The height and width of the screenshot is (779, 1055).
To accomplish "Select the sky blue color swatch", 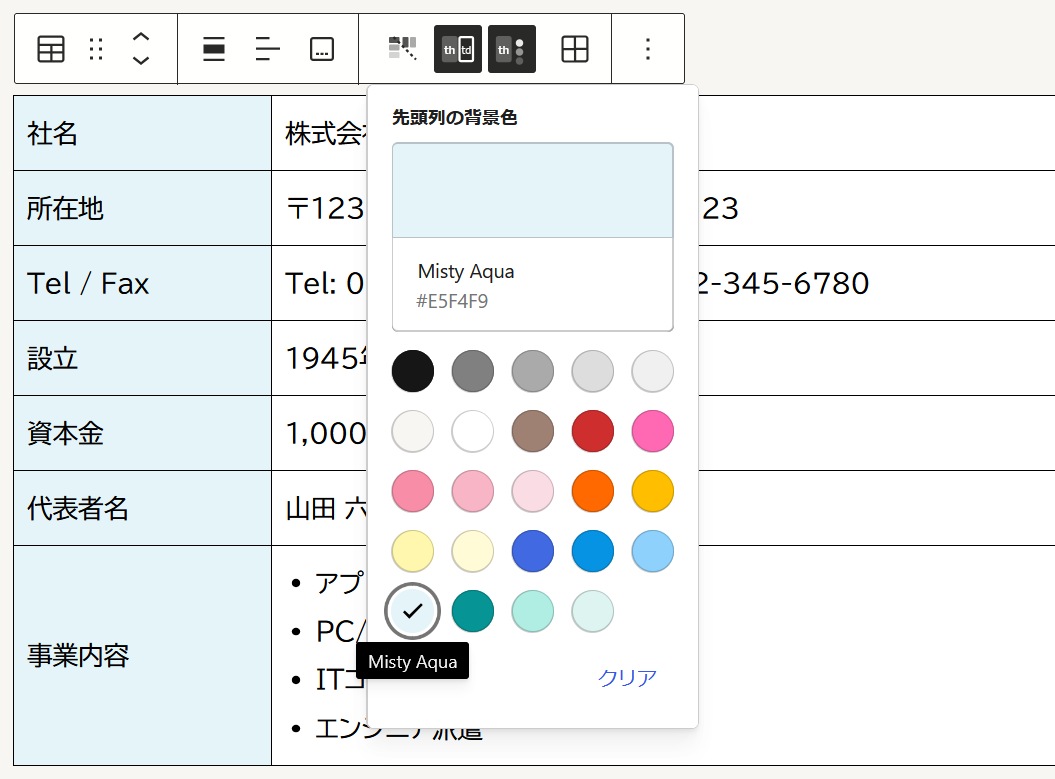I will coord(652,551).
